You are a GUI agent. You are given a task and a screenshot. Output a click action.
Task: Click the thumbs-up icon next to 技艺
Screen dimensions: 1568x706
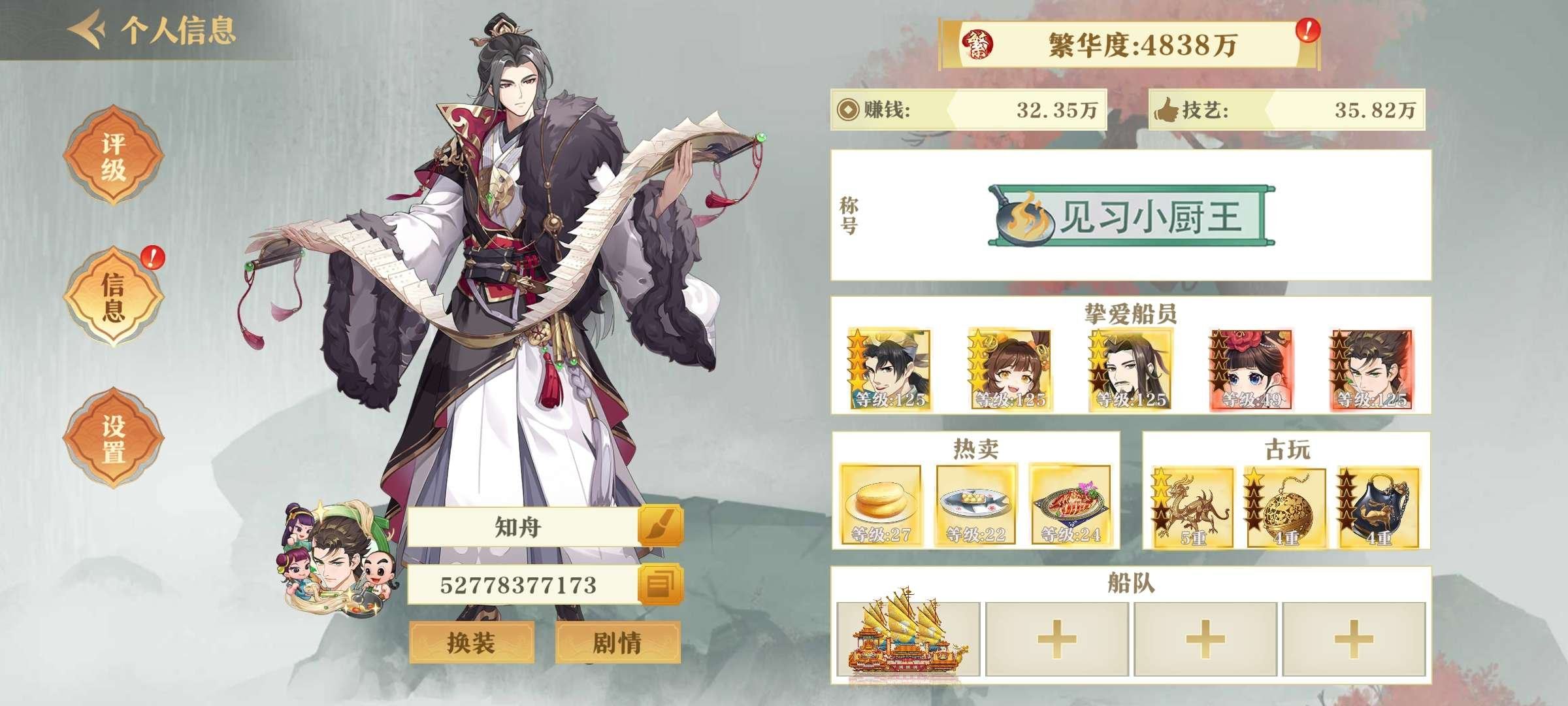click(x=1166, y=110)
